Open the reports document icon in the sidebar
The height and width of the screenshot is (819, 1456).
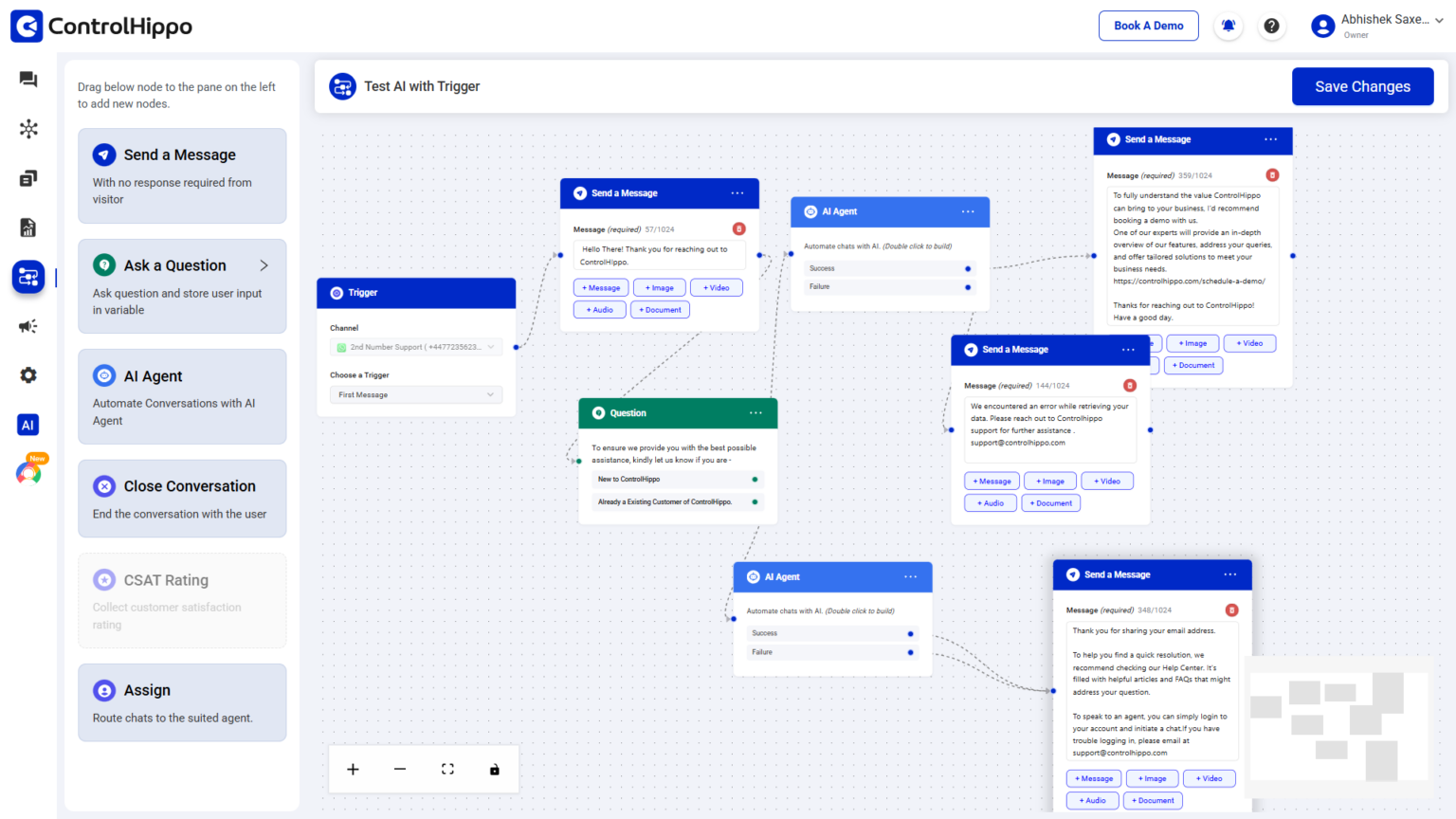(27, 227)
